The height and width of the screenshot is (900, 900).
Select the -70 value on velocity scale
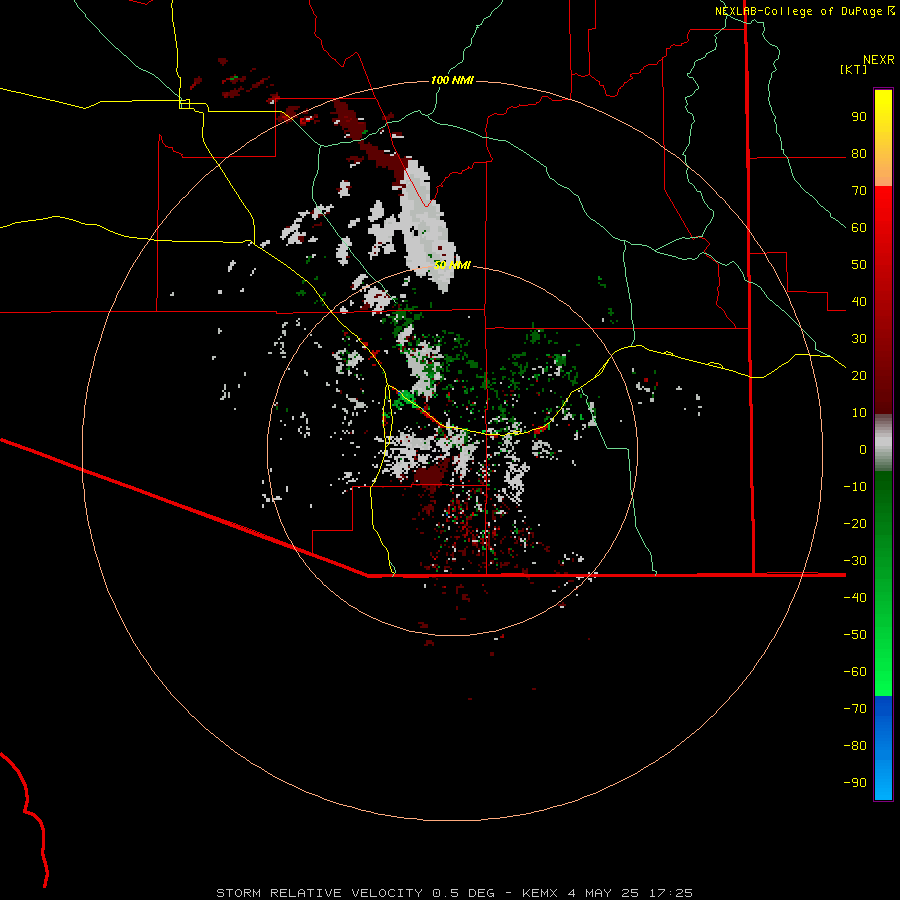click(855, 709)
